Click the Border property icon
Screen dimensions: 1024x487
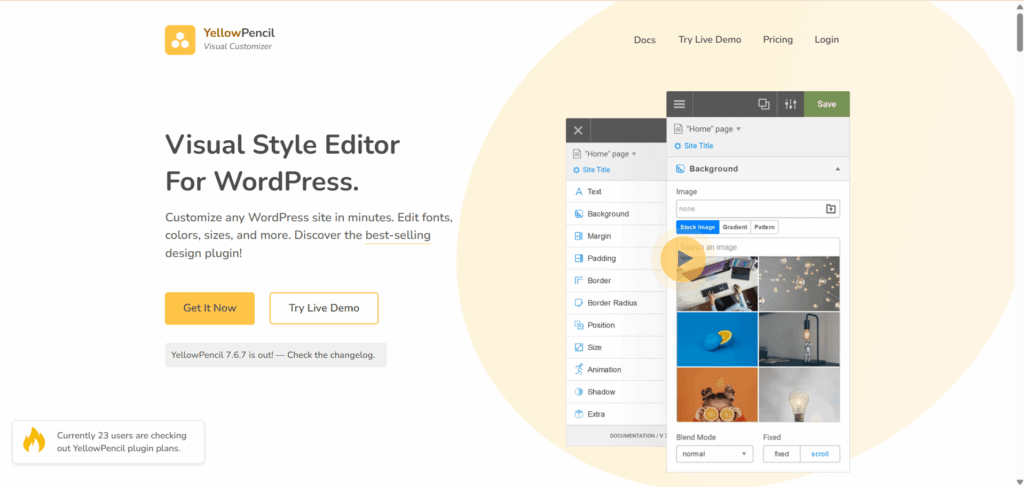tap(578, 281)
